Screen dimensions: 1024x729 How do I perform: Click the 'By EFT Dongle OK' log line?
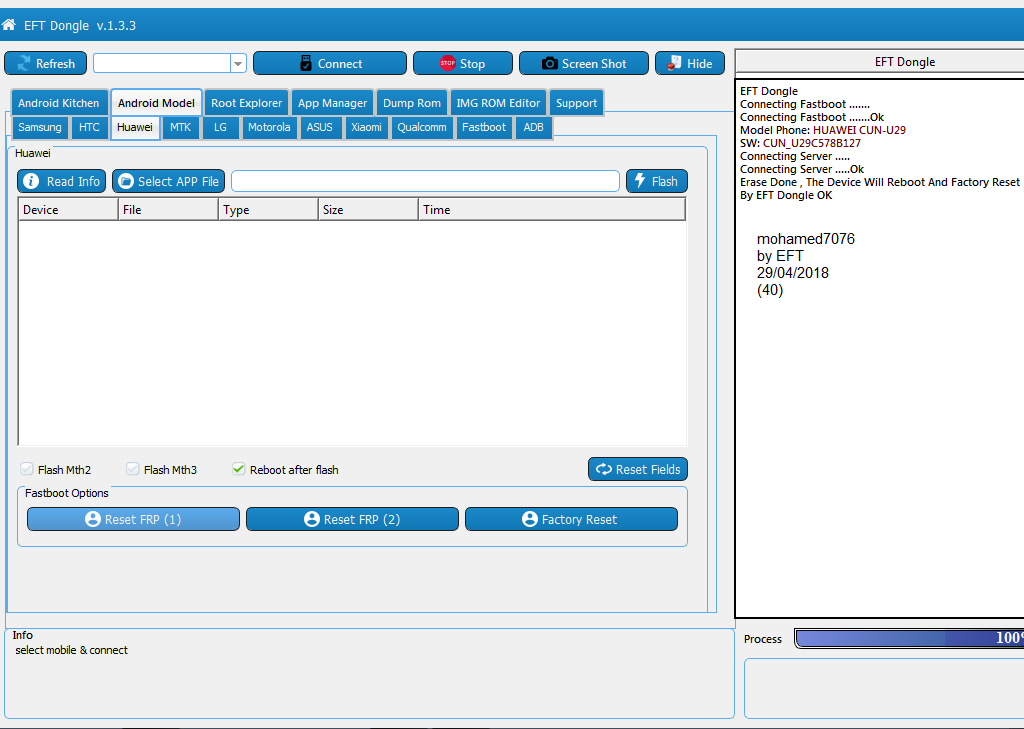click(x=786, y=195)
